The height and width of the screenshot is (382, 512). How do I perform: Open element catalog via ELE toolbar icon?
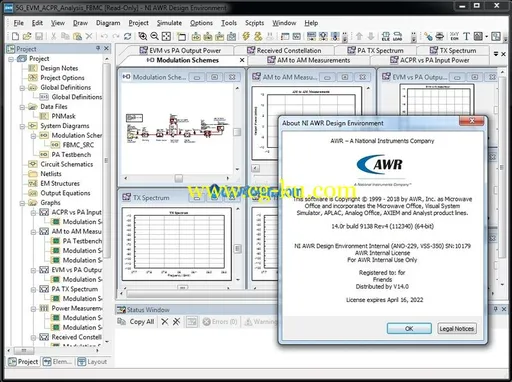tap(386, 36)
